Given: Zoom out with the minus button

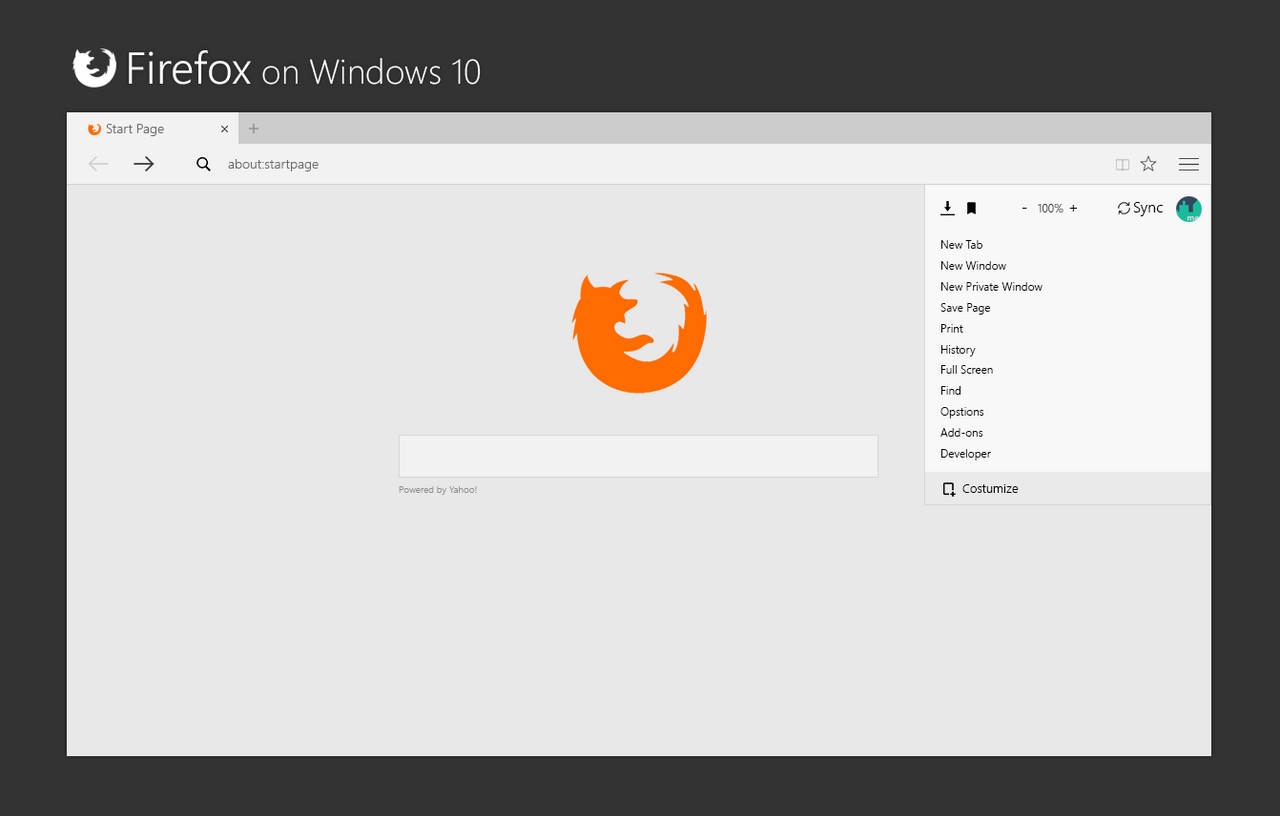Looking at the screenshot, I should click(x=1024, y=208).
